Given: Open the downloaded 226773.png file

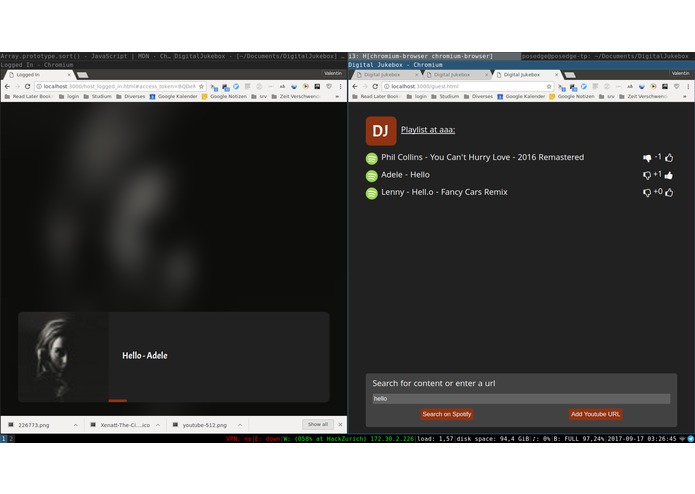Looking at the screenshot, I should coord(34,425).
